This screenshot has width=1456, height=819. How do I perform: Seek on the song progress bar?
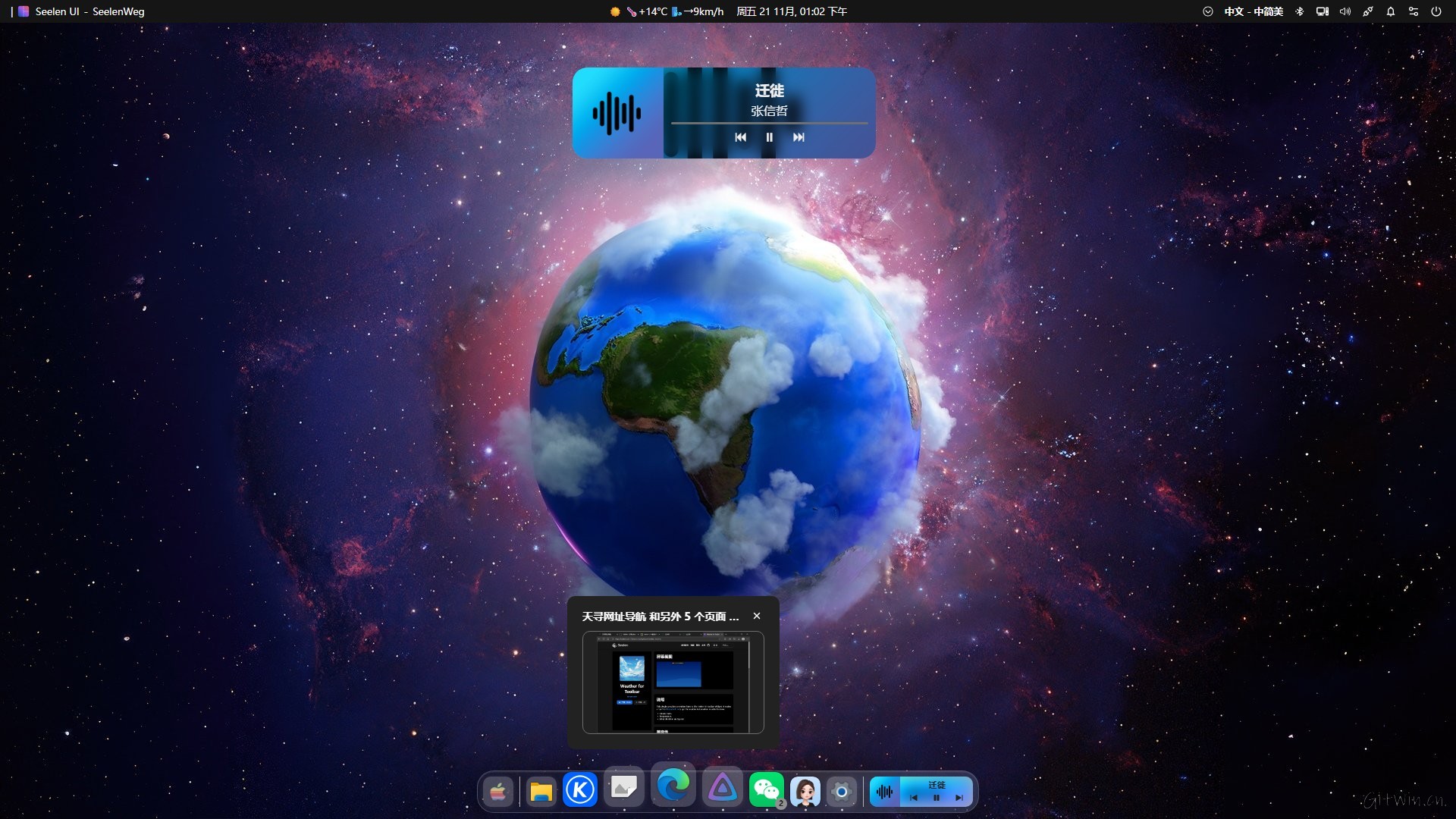769,123
